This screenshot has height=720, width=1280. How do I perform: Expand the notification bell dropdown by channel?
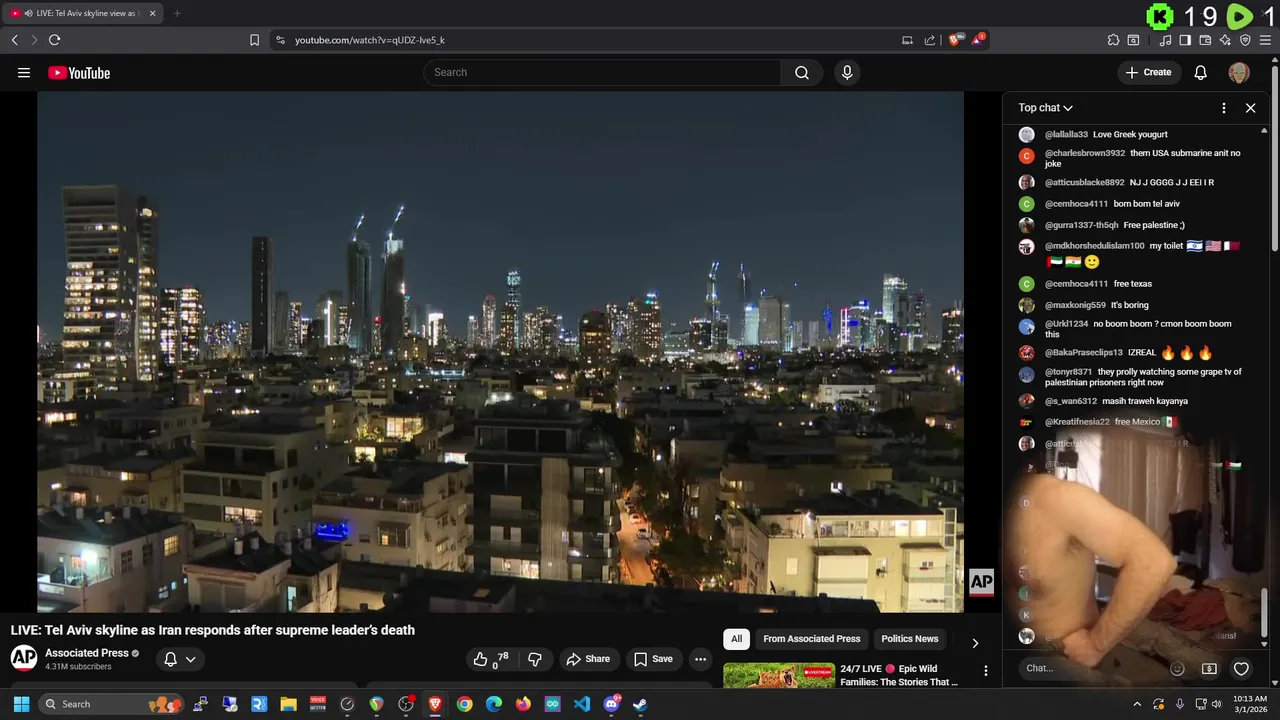click(x=180, y=659)
